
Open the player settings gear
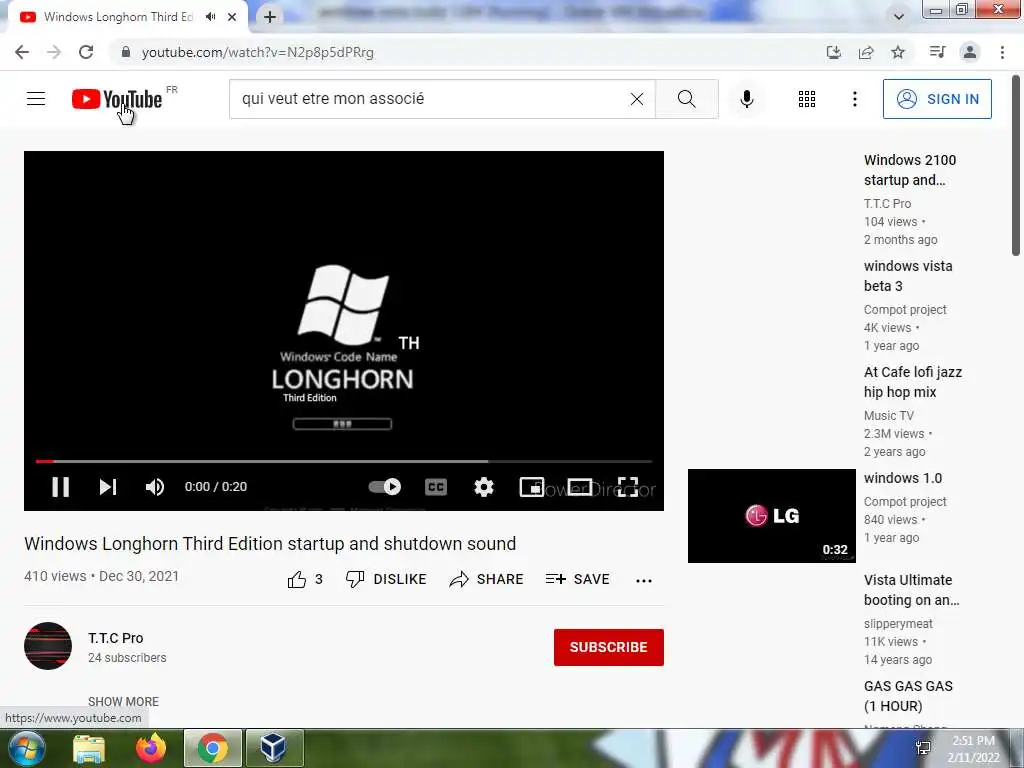click(x=484, y=487)
